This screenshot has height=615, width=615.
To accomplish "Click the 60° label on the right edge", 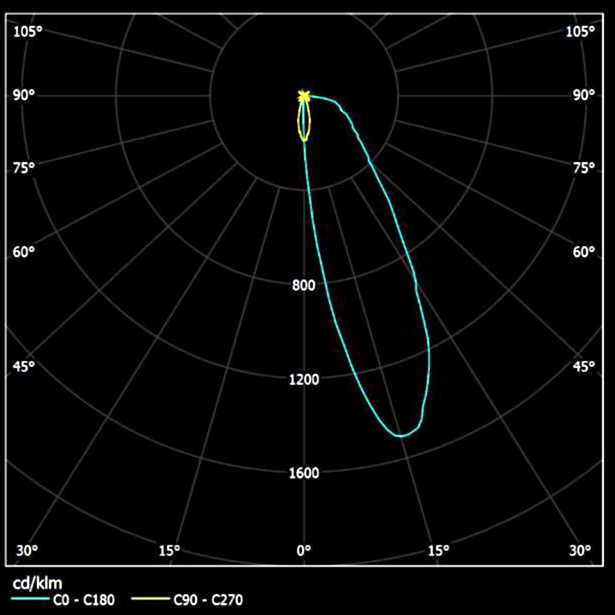I will [x=584, y=252].
